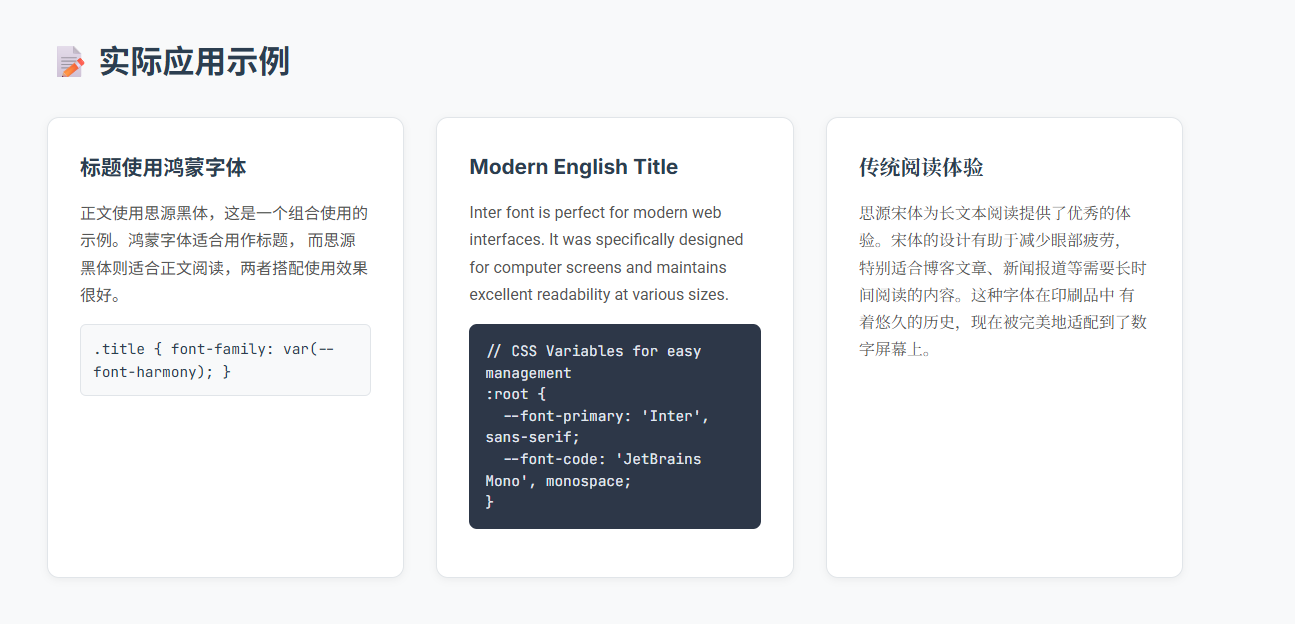Click the line Mono', monospace;
1295x624 pixels.
coord(559,481)
